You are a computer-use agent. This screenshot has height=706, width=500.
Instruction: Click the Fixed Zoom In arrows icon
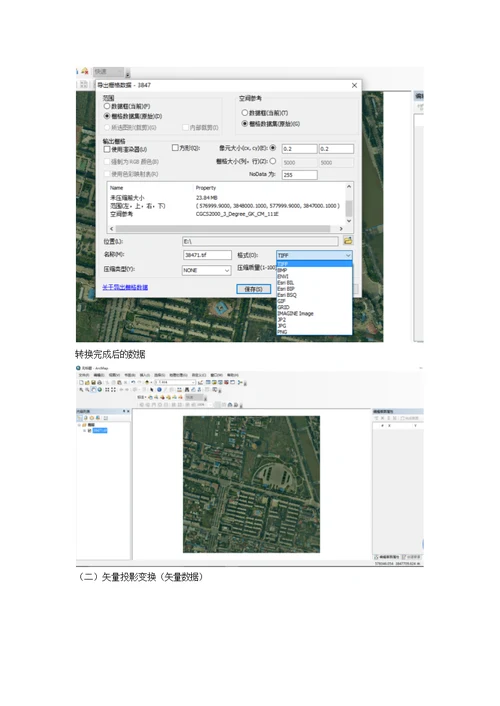(107, 389)
